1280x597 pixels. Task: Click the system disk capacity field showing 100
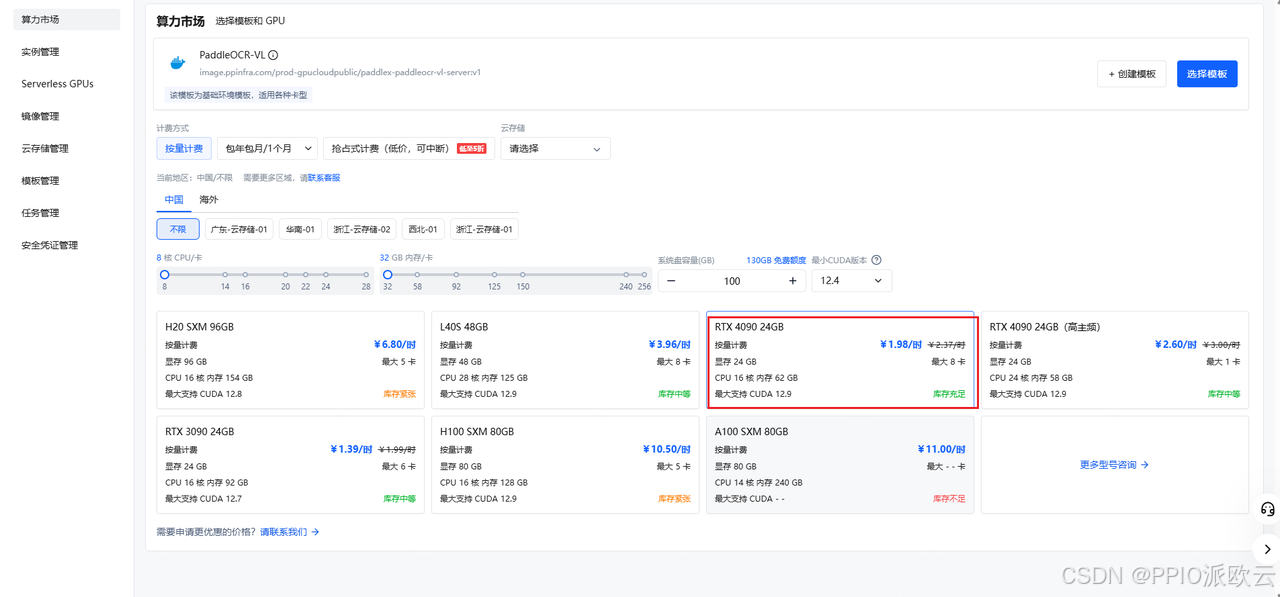pos(732,281)
